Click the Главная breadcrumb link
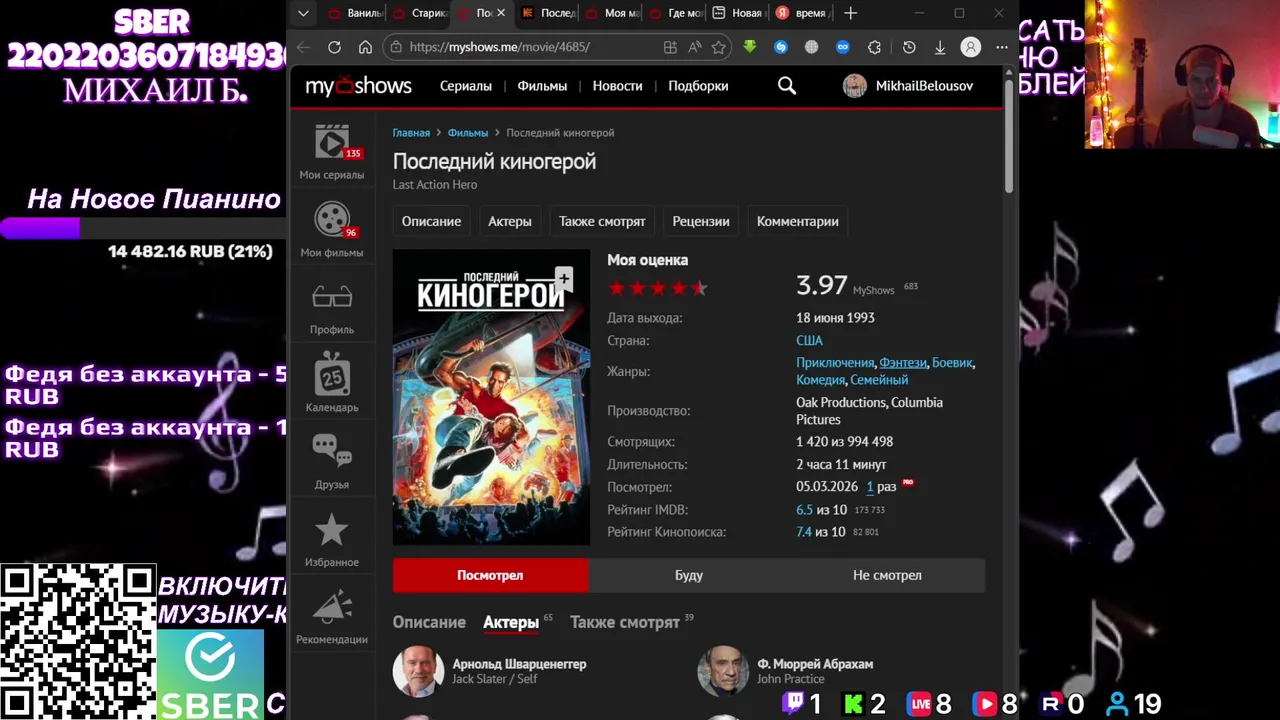This screenshot has height=720, width=1280. (x=411, y=132)
